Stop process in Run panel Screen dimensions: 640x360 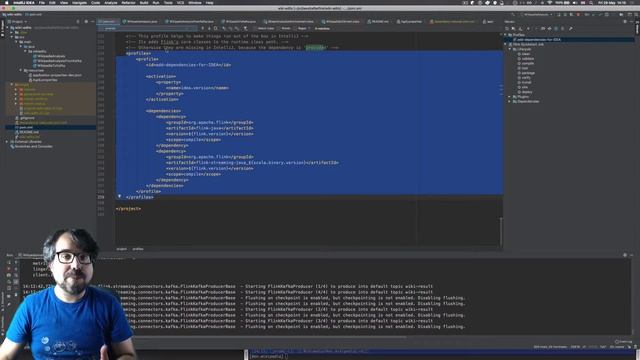(x=9, y=269)
